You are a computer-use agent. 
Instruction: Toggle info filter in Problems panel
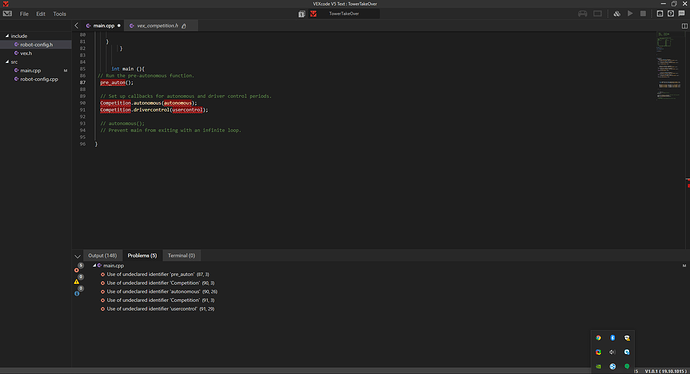click(x=77, y=293)
